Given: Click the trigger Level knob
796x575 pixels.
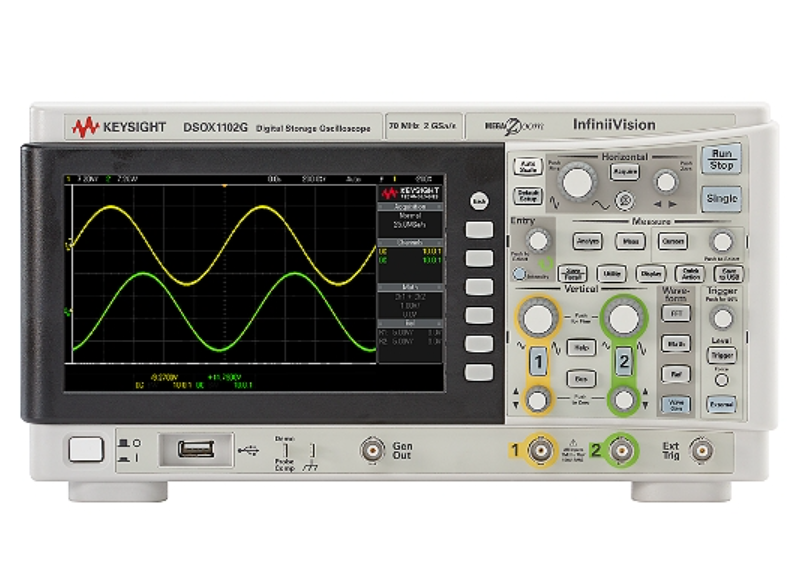Looking at the screenshot, I should point(722,319).
